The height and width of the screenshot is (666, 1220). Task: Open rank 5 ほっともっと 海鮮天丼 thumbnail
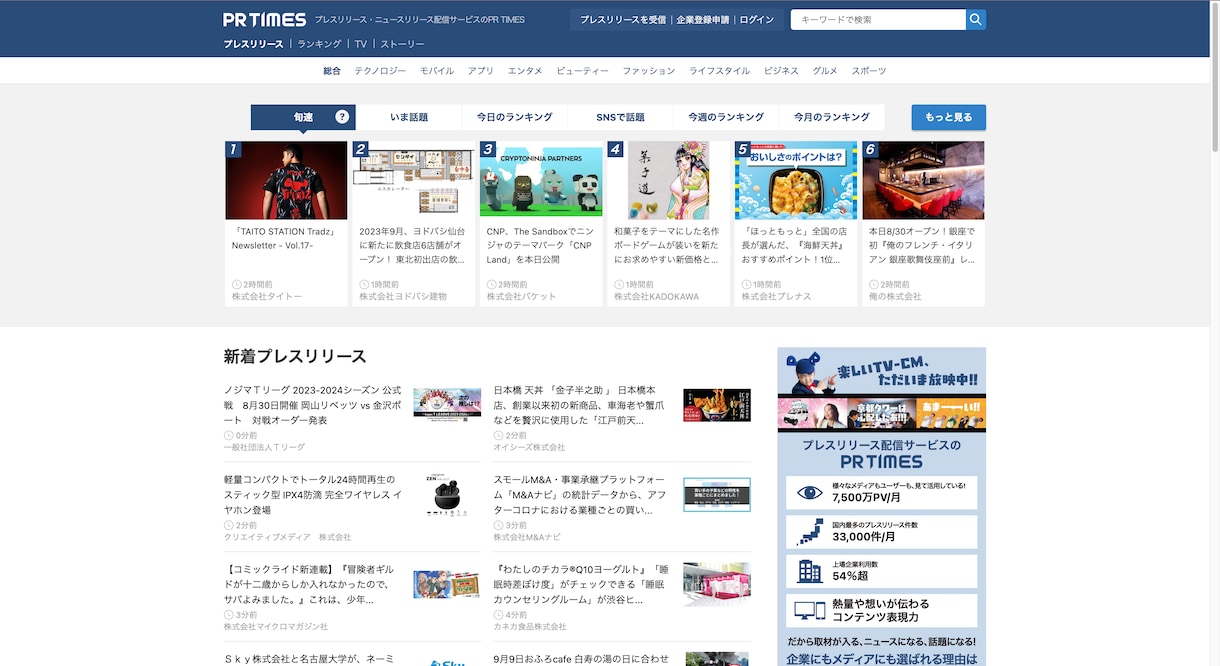point(796,180)
